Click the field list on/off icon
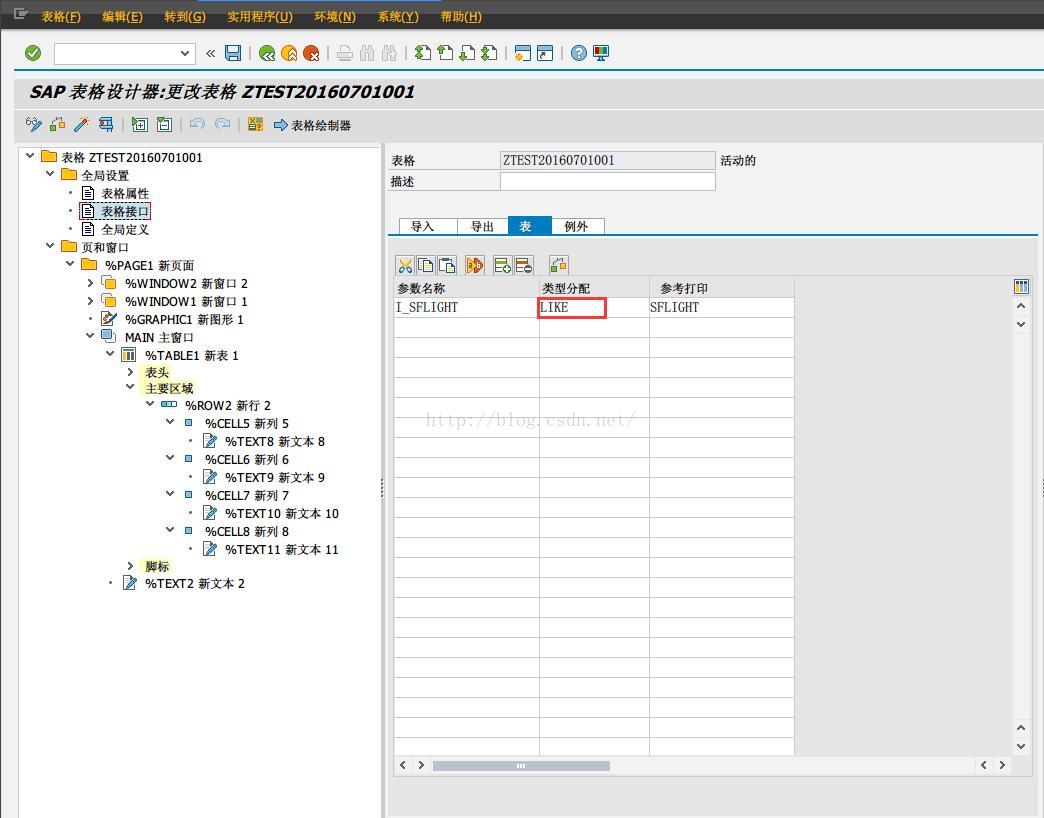Viewport: 1044px width, 818px height. tap(255, 124)
